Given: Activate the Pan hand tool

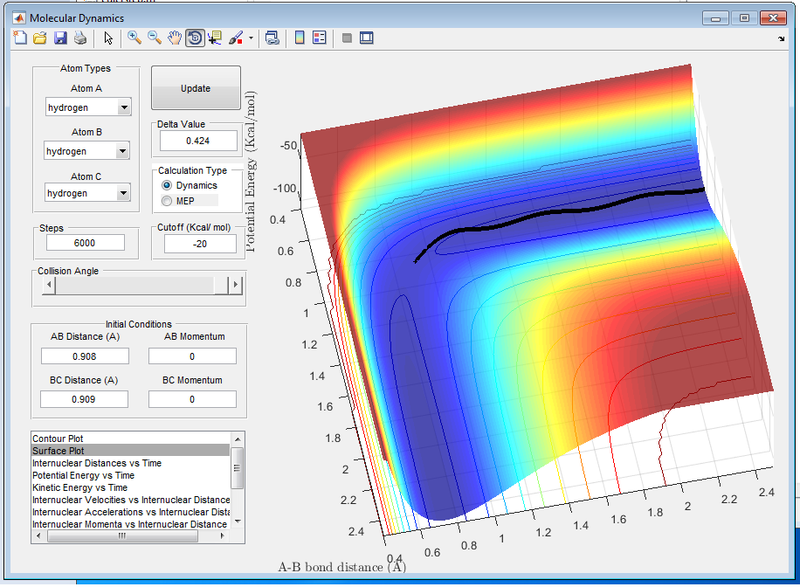Looking at the screenshot, I should click(174, 39).
